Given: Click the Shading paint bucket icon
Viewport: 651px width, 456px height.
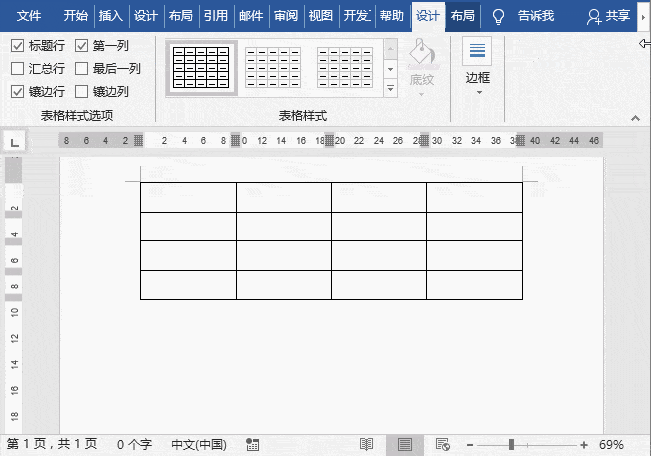Looking at the screenshot, I should (x=421, y=53).
